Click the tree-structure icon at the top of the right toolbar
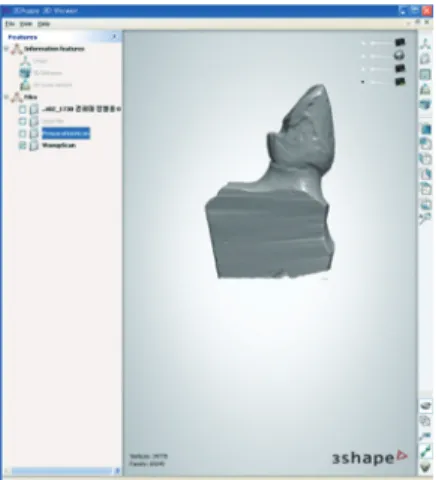 (x=425, y=44)
